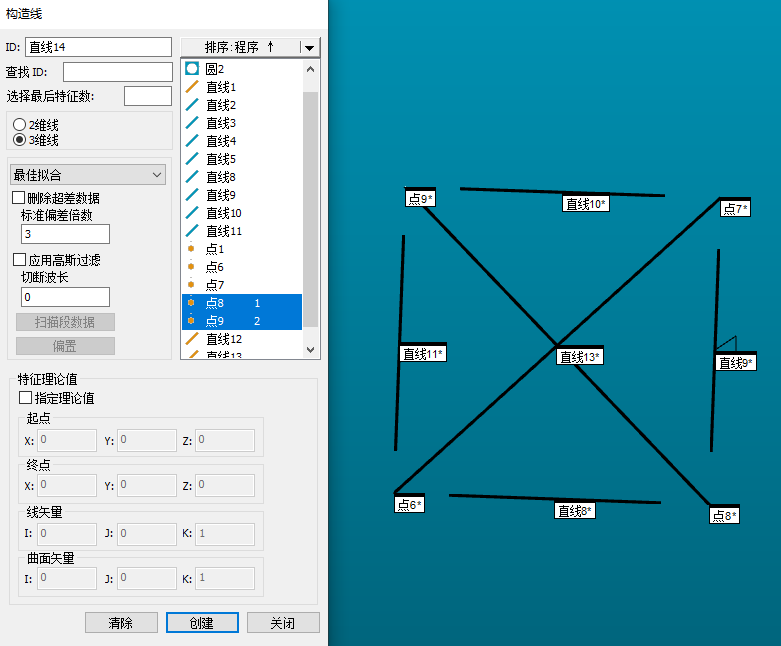The width and height of the screenshot is (781, 646).
Task: Click the 排序:程序 sort button
Action: click(240, 47)
